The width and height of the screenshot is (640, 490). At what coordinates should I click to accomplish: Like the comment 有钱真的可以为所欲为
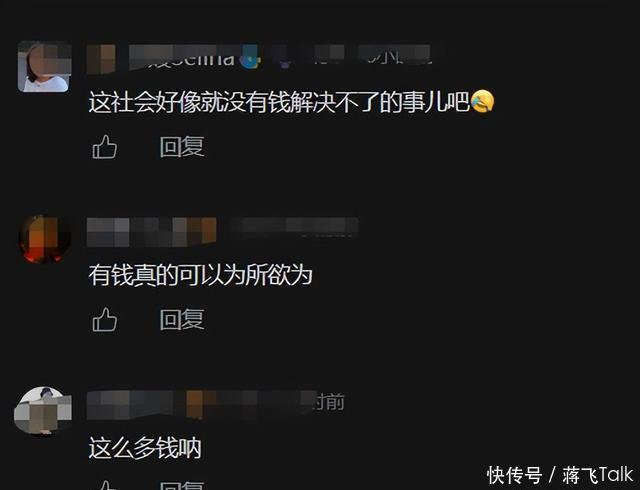point(105,319)
